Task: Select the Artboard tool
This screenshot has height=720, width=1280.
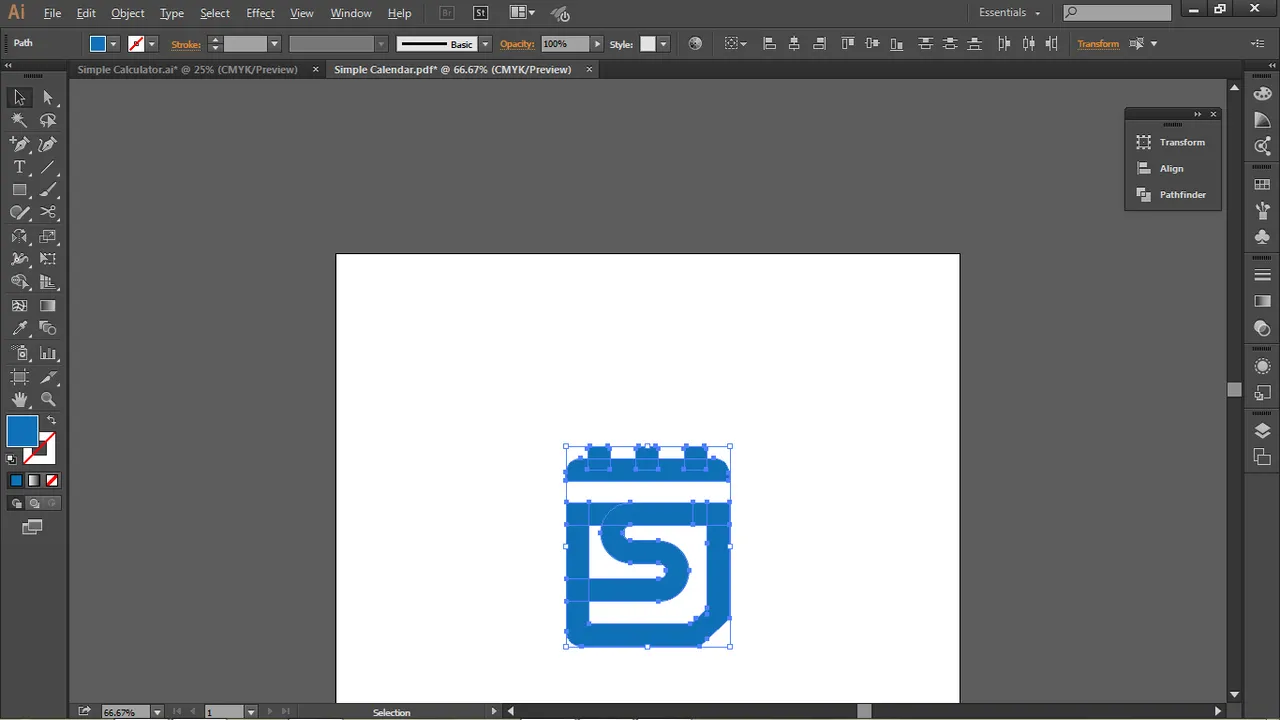Action: (19, 377)
